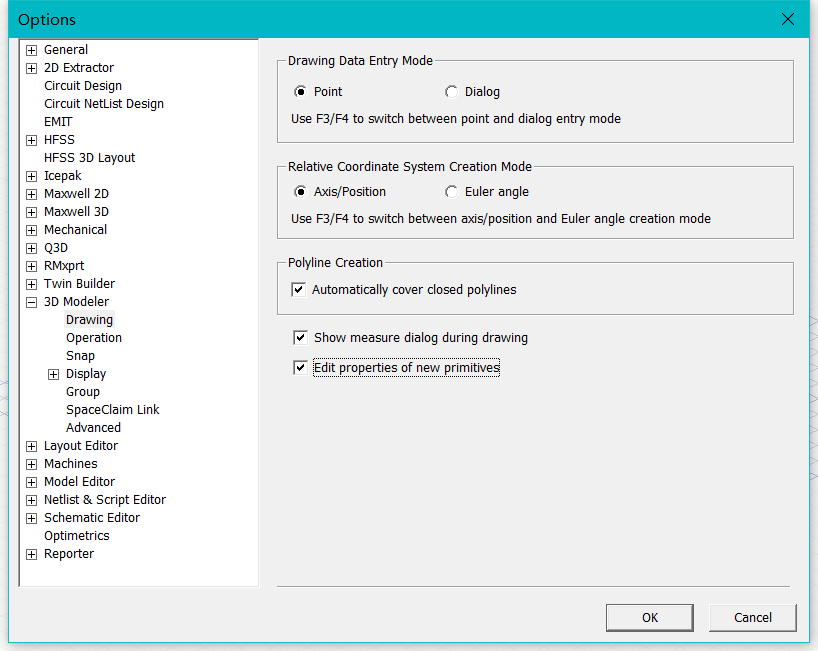Select HFSS 3D Layout item
Screen dimensions: 818x651
89,158
